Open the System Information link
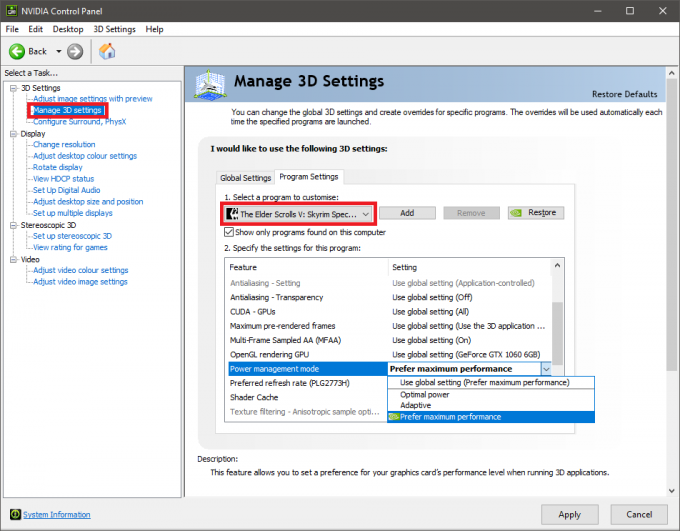 57,515
